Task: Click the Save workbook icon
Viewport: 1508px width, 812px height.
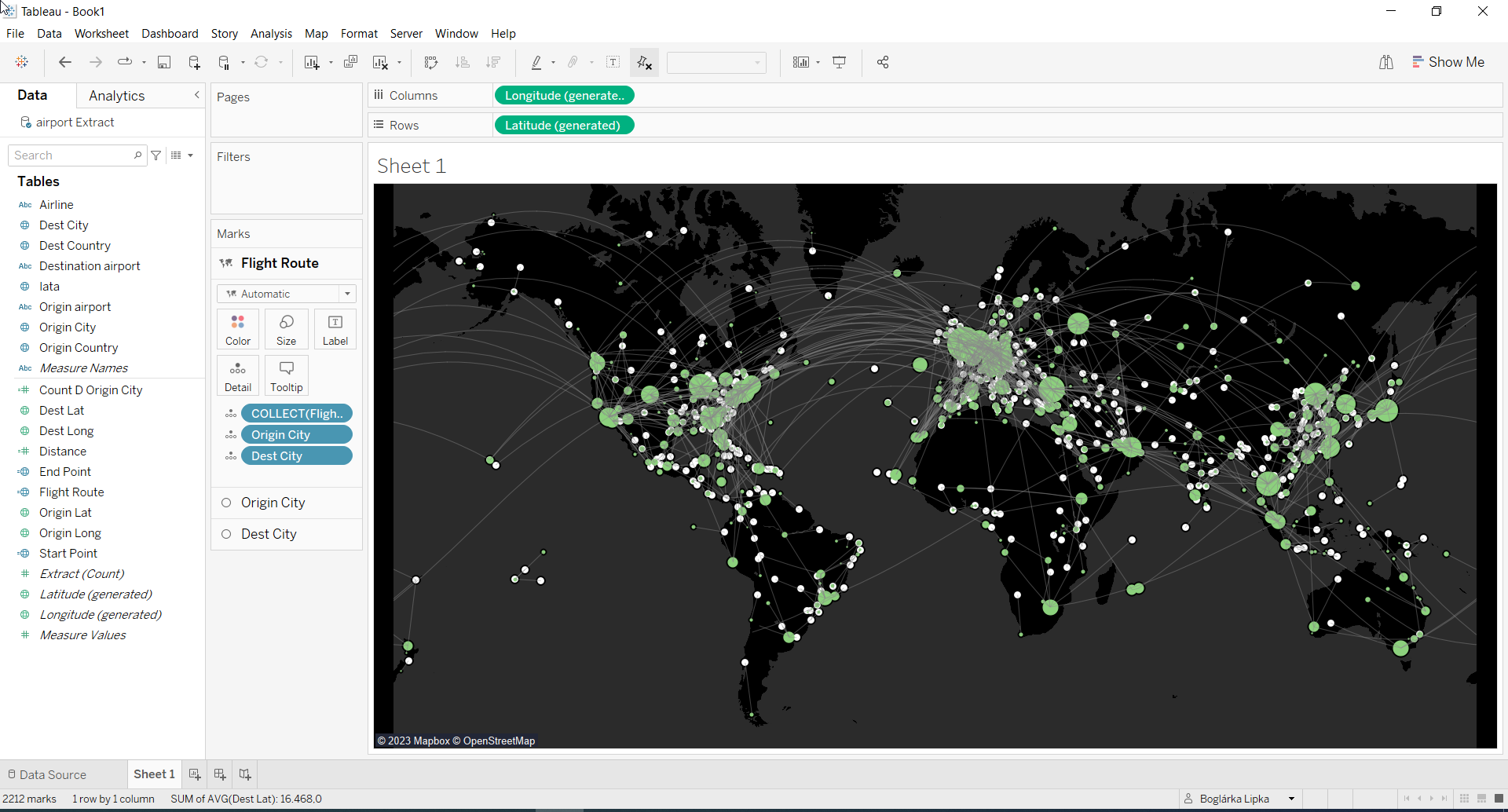Action: (164, 63)
